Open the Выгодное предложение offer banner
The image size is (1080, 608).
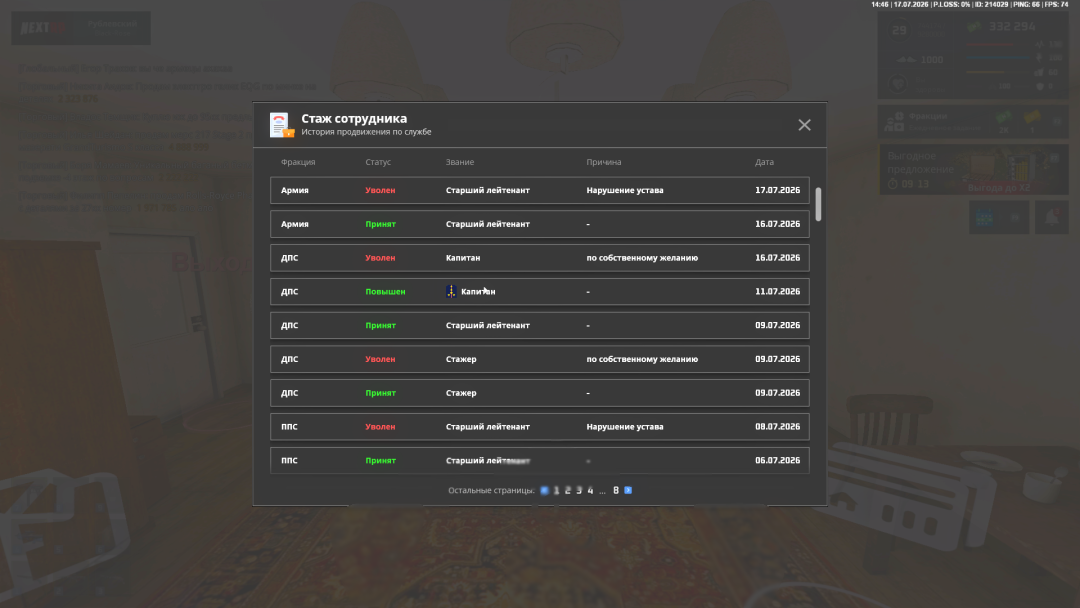coord(973,169)
